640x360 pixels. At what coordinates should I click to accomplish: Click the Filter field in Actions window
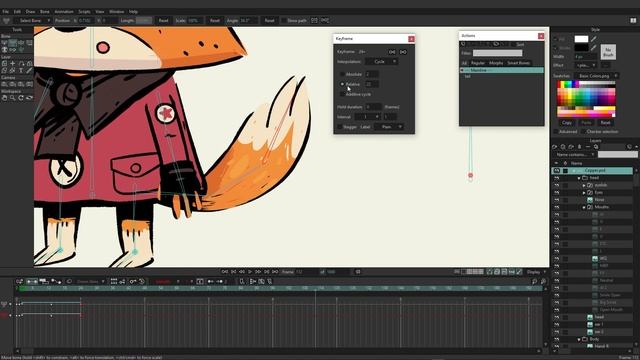(497, 53)
